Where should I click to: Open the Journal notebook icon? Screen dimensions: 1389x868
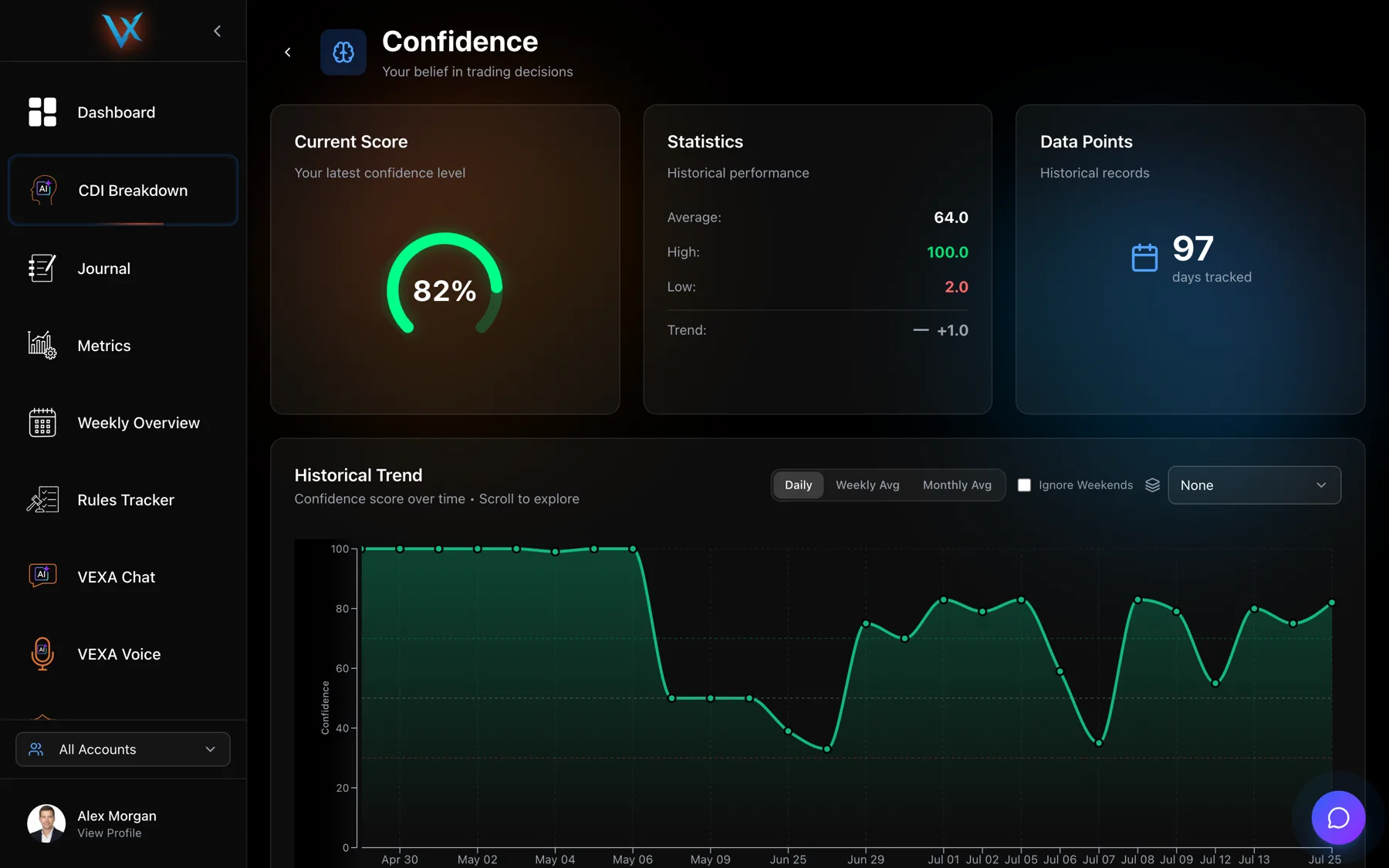[x=42, y=268]
